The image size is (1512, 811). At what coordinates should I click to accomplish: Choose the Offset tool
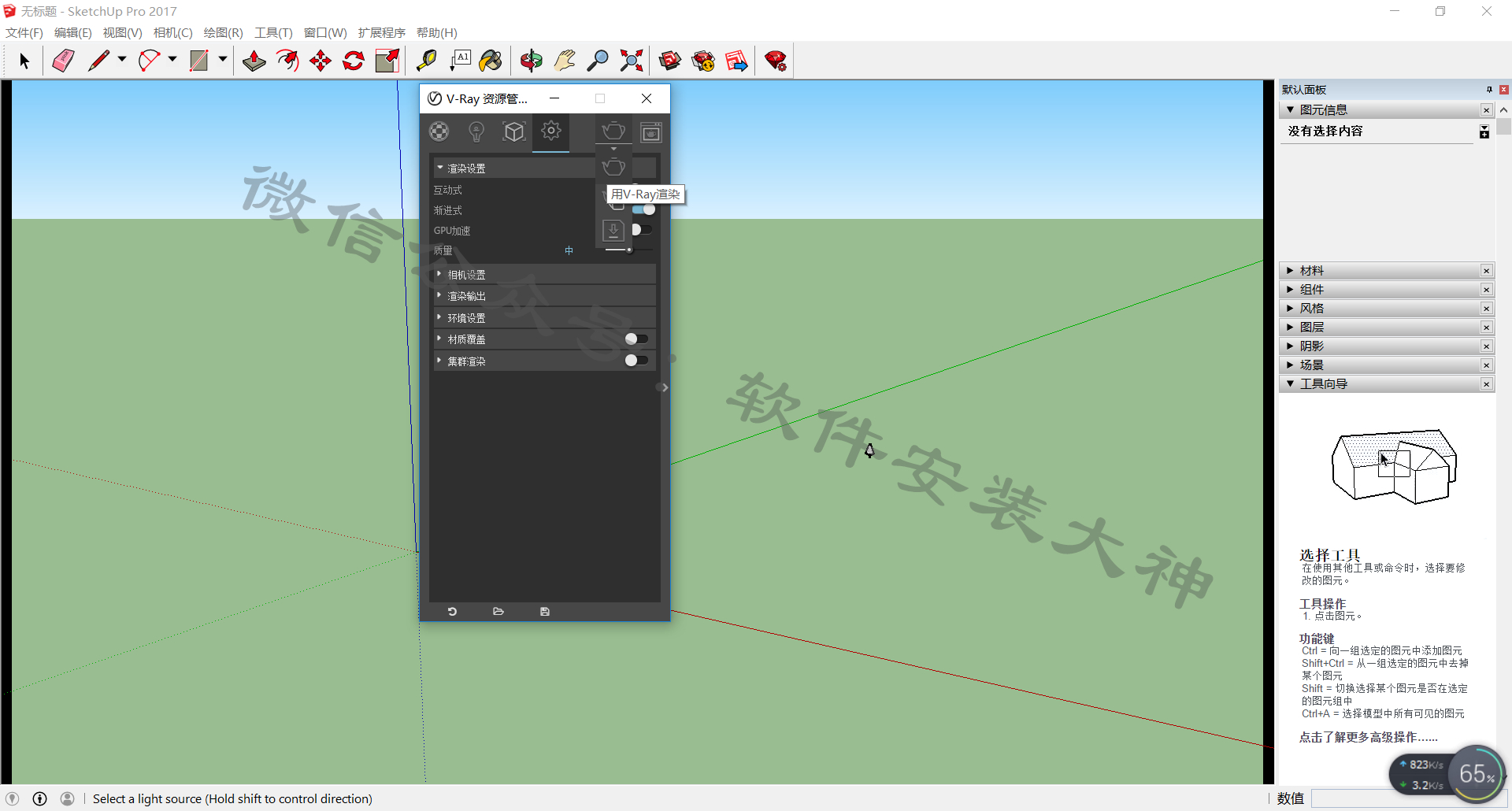pos(287,61)
